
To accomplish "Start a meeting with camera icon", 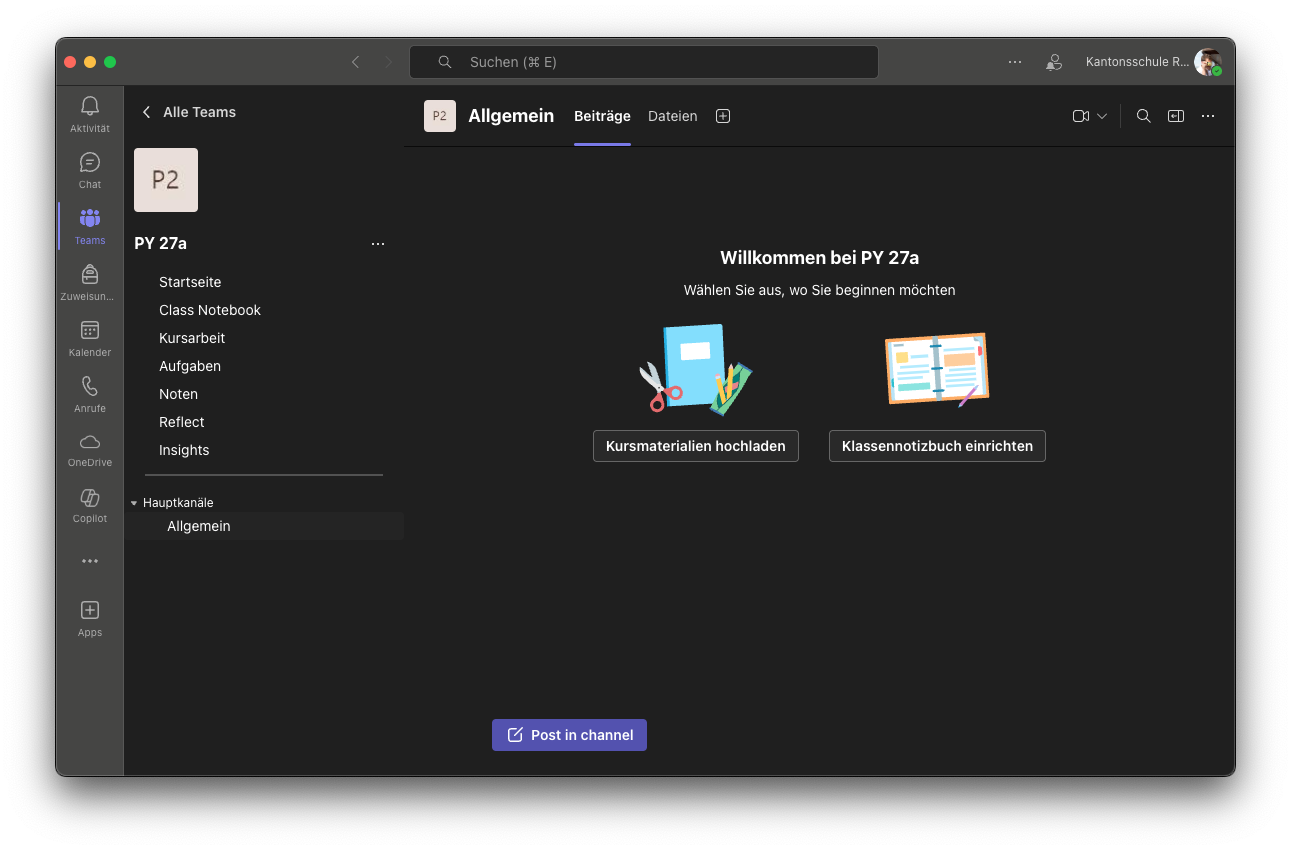I will tap(1081, 116).
